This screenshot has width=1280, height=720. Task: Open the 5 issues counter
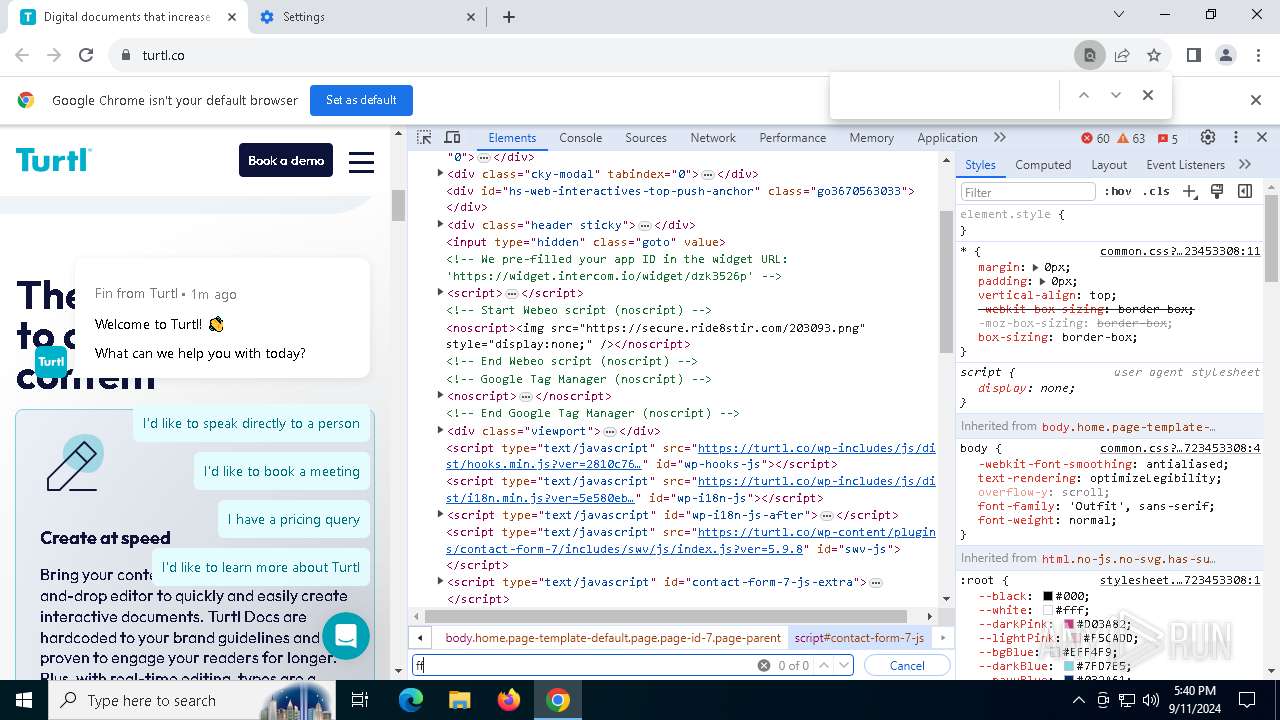pos(1167,138)
